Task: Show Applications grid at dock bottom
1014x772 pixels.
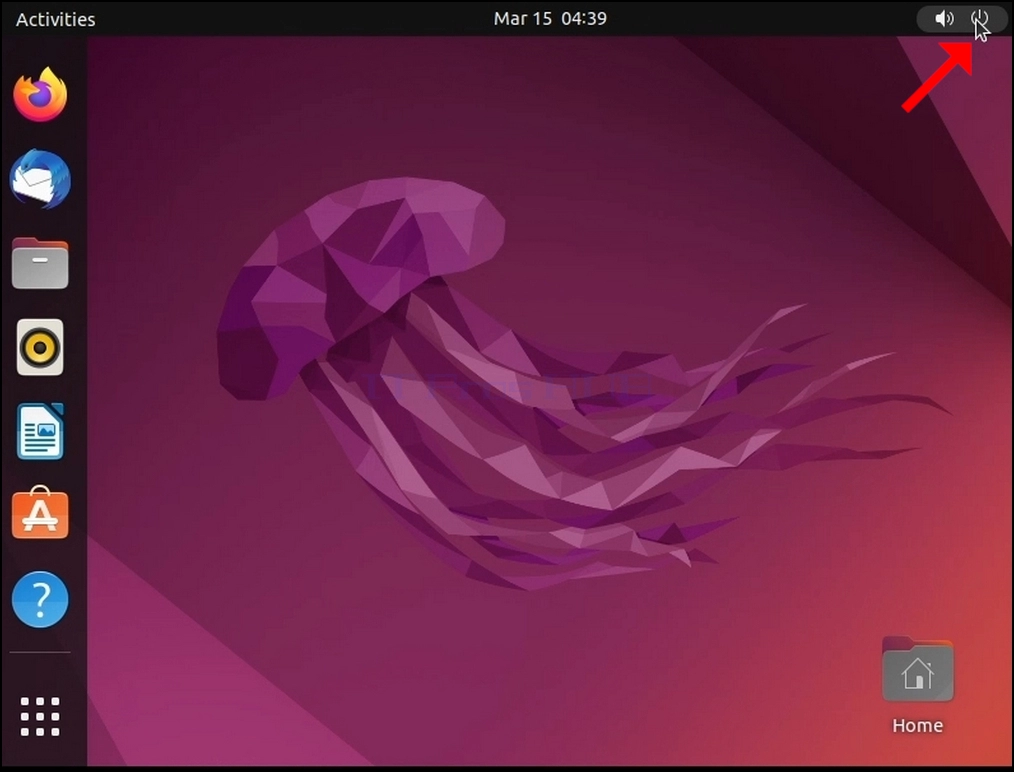Action: tap(40, 716)
